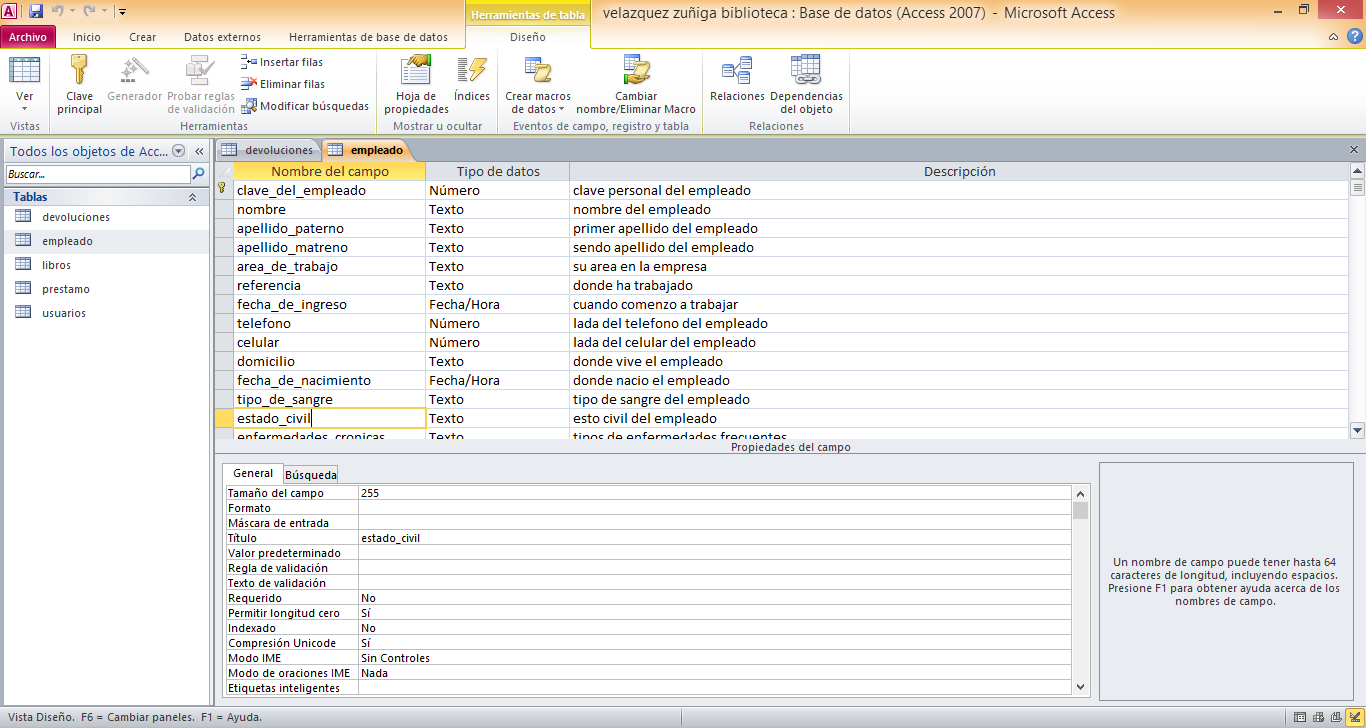Click the Datasheet view icon in status bar
1366x728 pixels.
pos(1300,717)
